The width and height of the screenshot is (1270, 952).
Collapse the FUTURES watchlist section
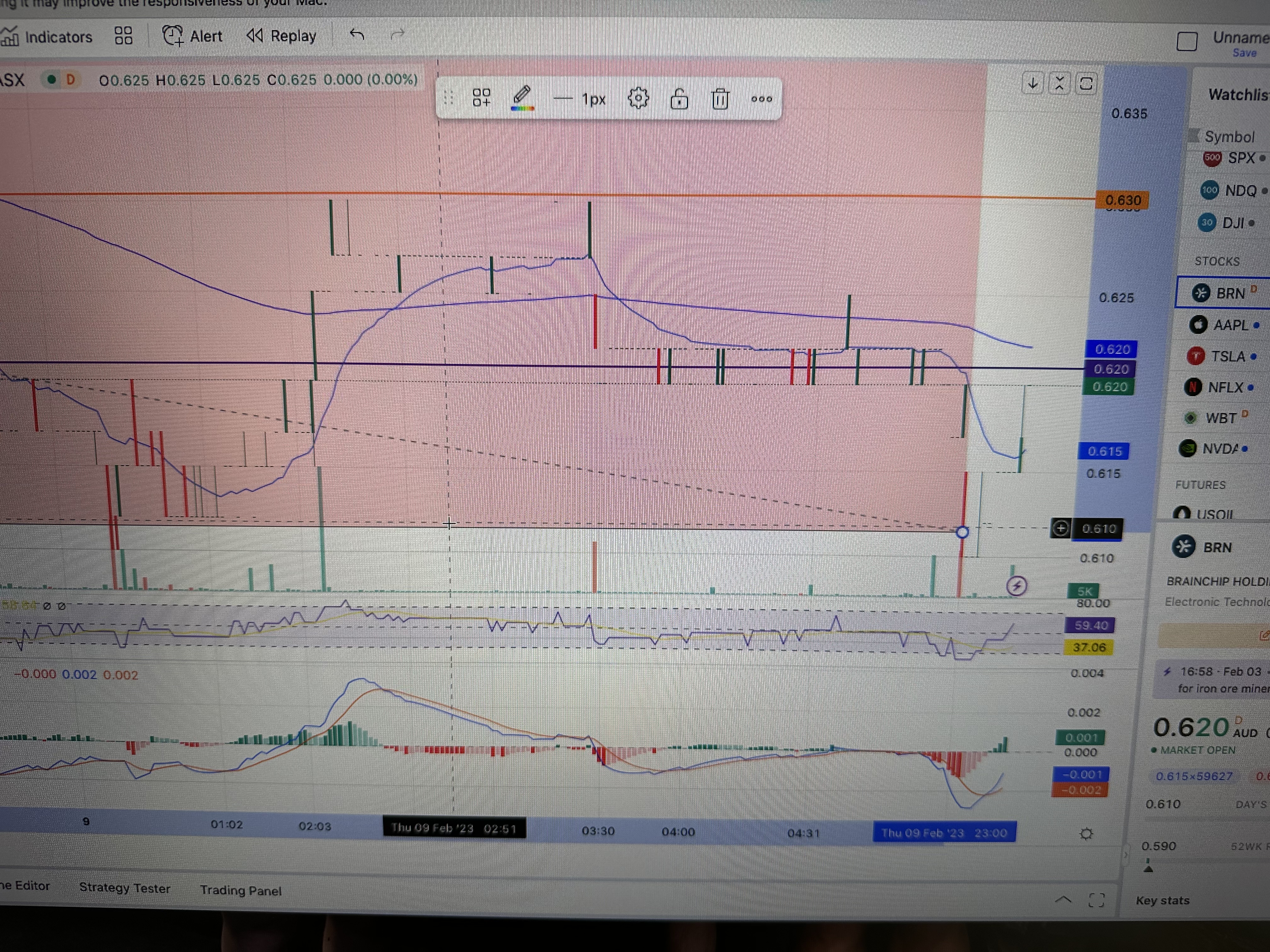(x=1200, y=485)
